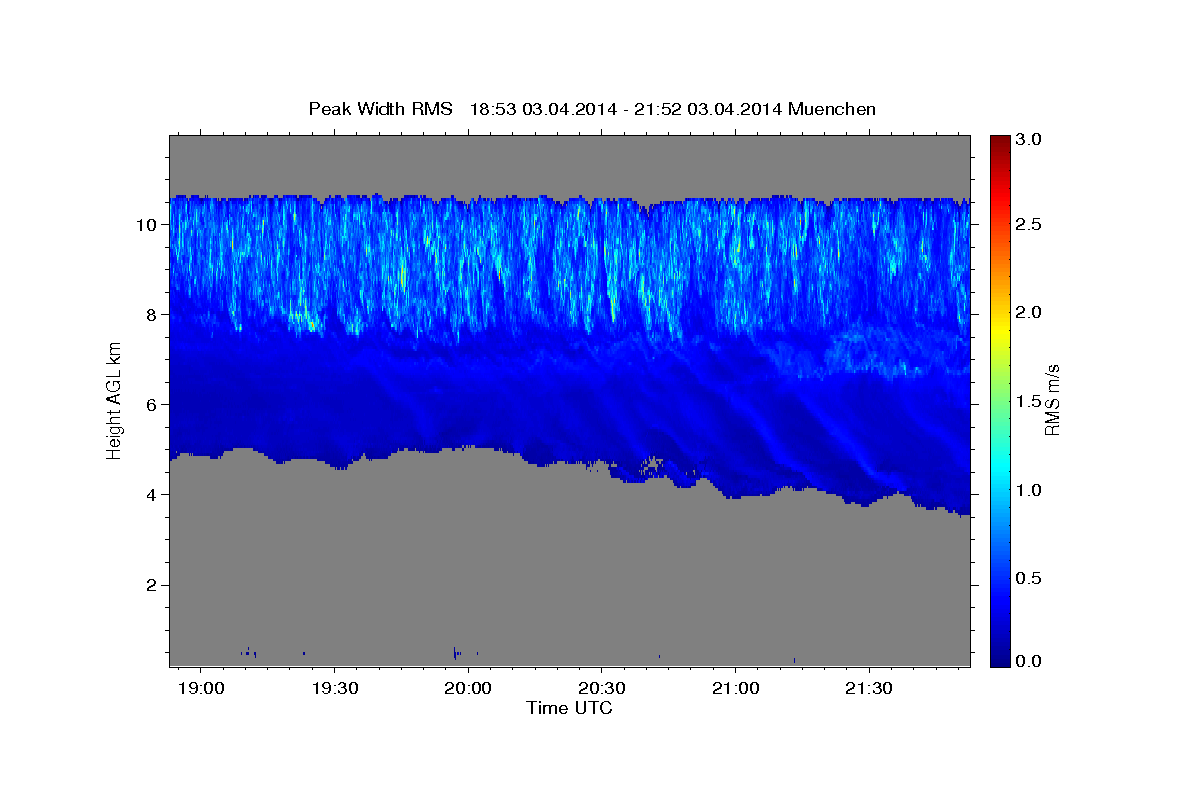Click the 'Time UTC' axis label
Image resolution: width=1200 pixels, height=800 pixels.
click(569, 708)
